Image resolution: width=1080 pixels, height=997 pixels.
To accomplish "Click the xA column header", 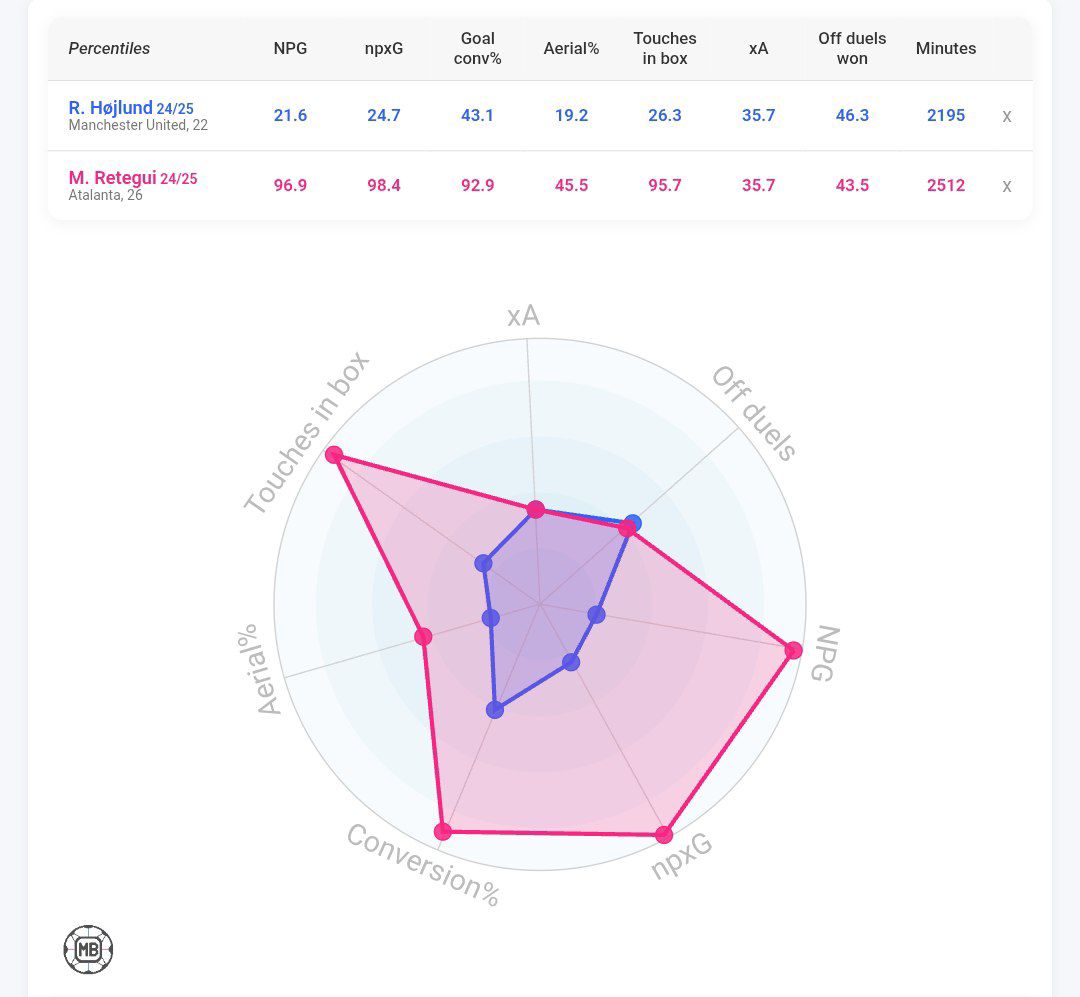I will click(758, 48).
